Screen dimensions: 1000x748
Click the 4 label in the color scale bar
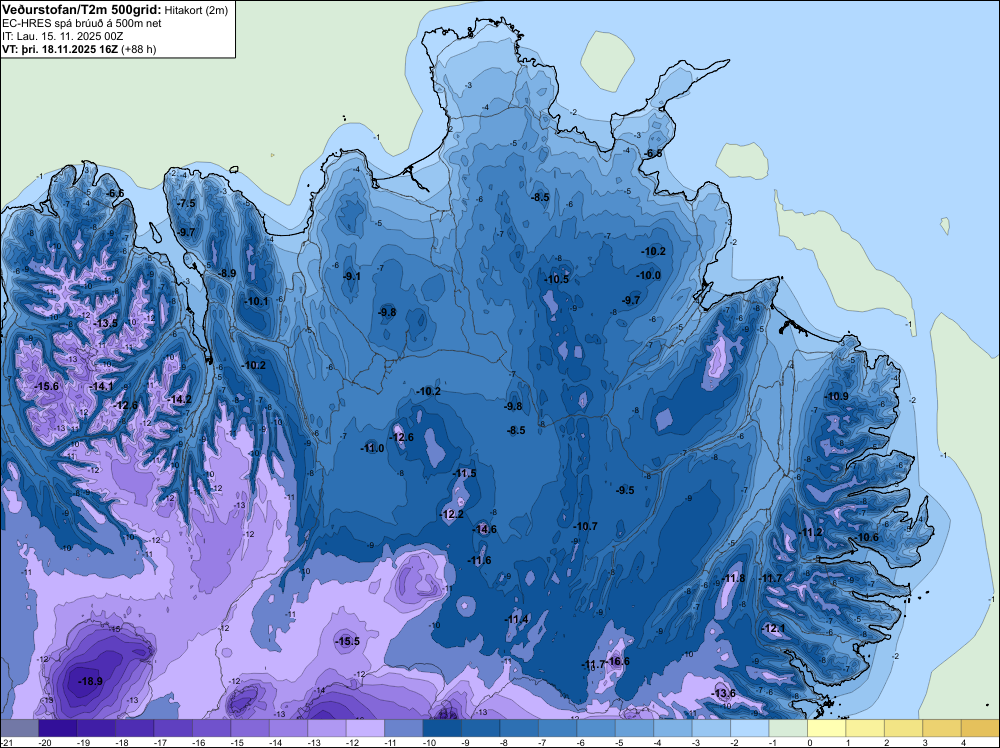pyautogui.click(x=963, y=742)
